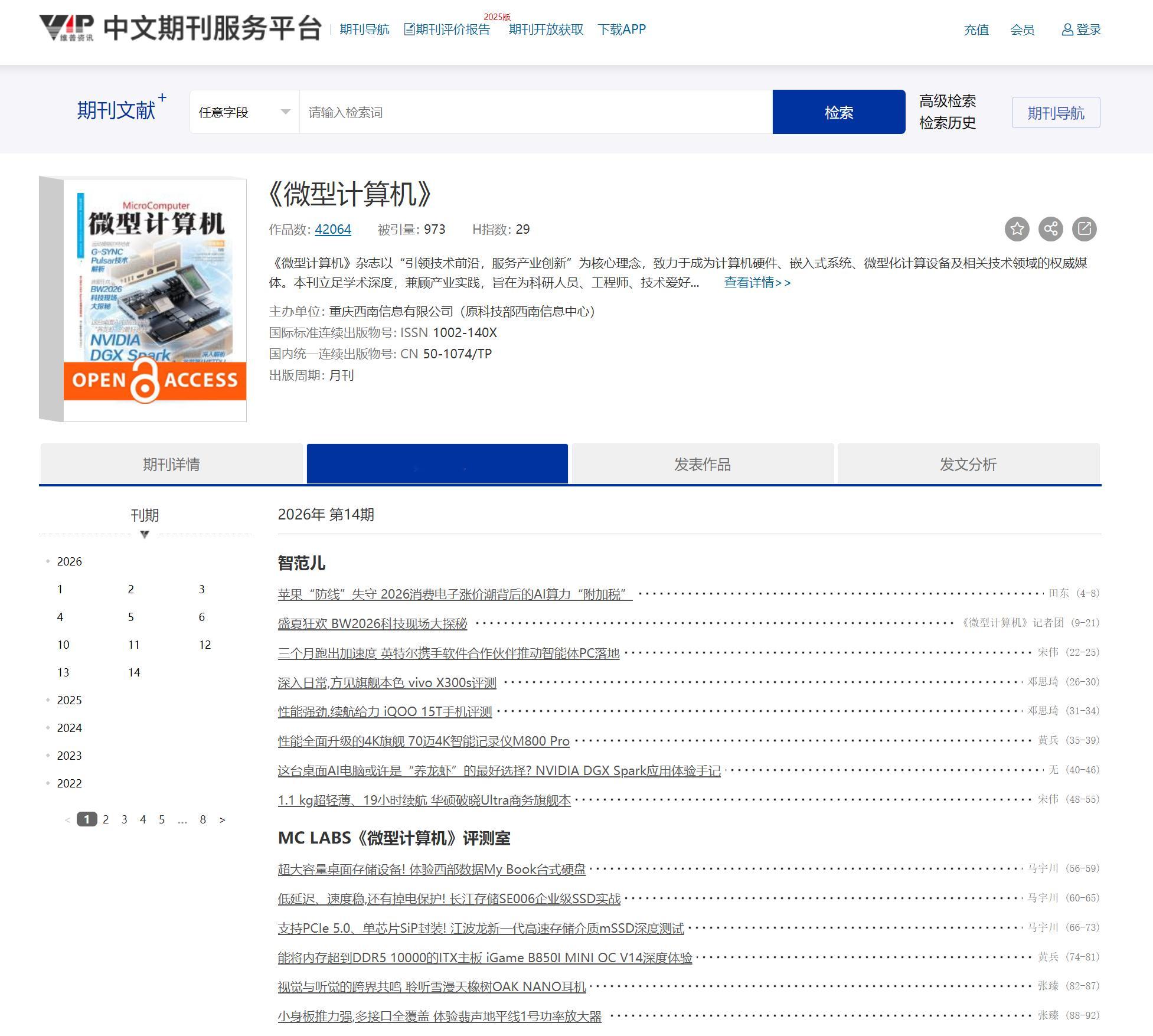Switch to the 发文分析 tab

point(968,464)
